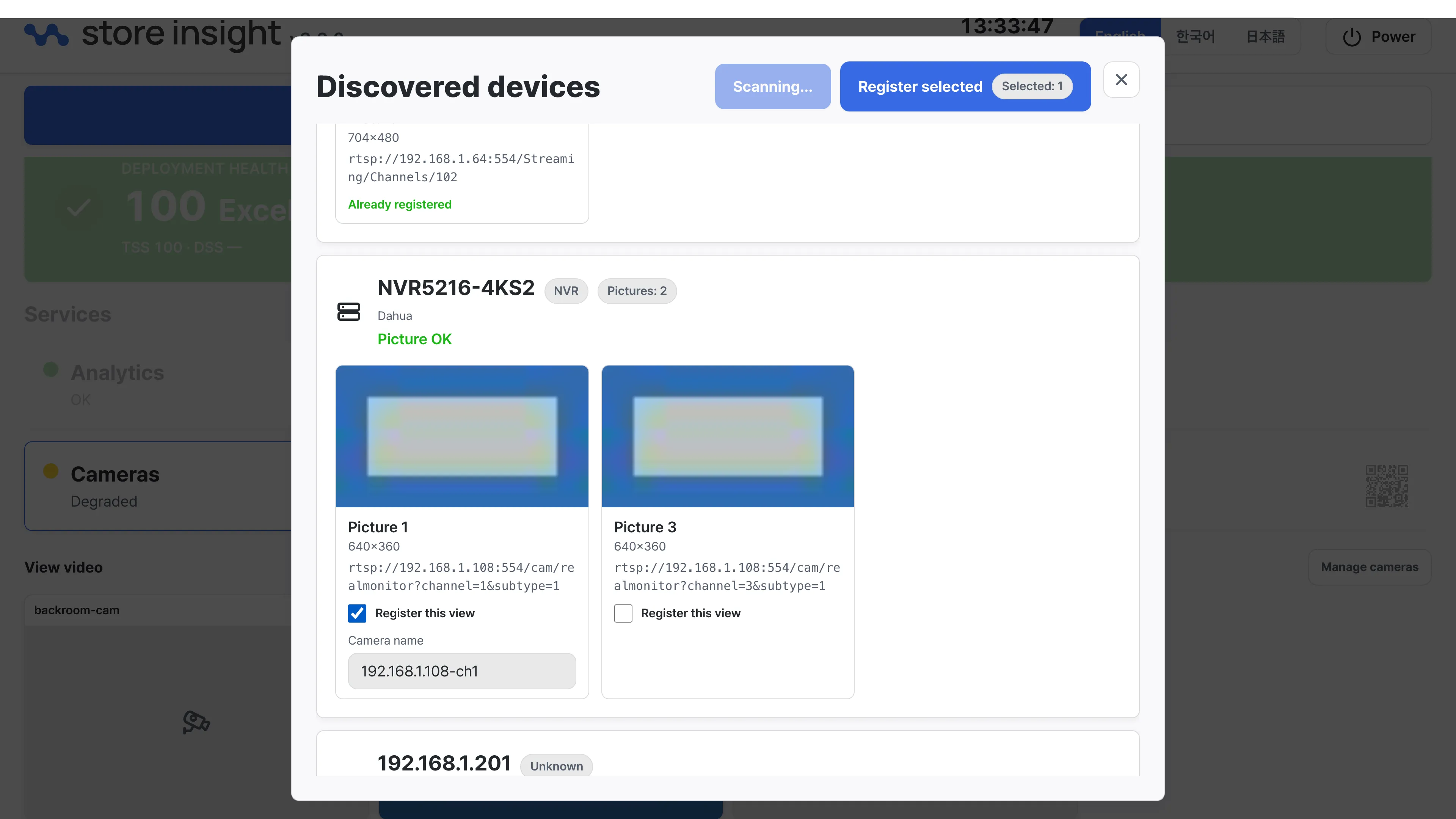Click the 640×360 resolution under Picture 3
Image resolution: width=1456 pixels, height=819 pixels.
pos(640,546)
